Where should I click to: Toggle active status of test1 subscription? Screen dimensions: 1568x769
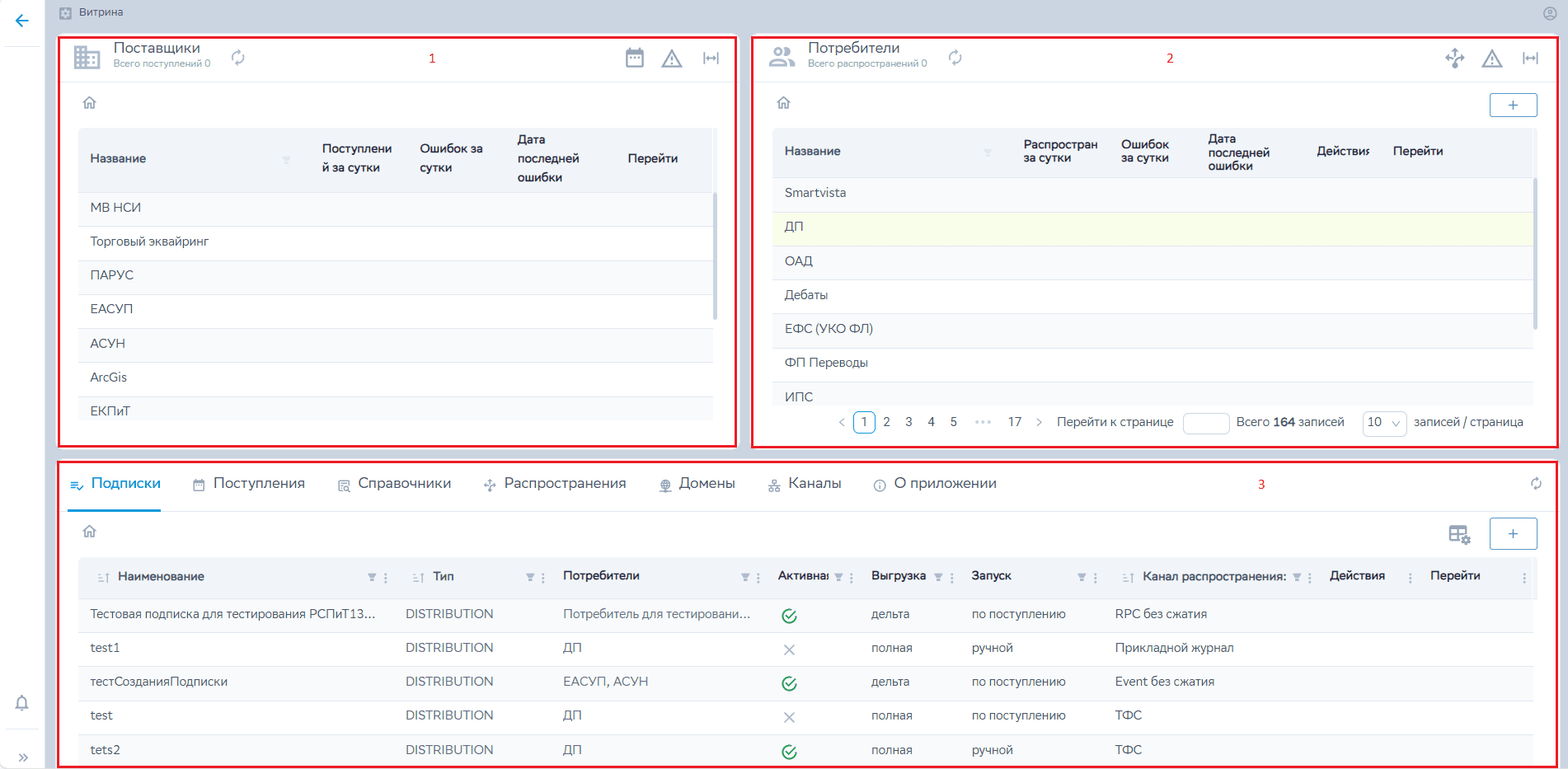pyautogui.click(x=789, y=649)
